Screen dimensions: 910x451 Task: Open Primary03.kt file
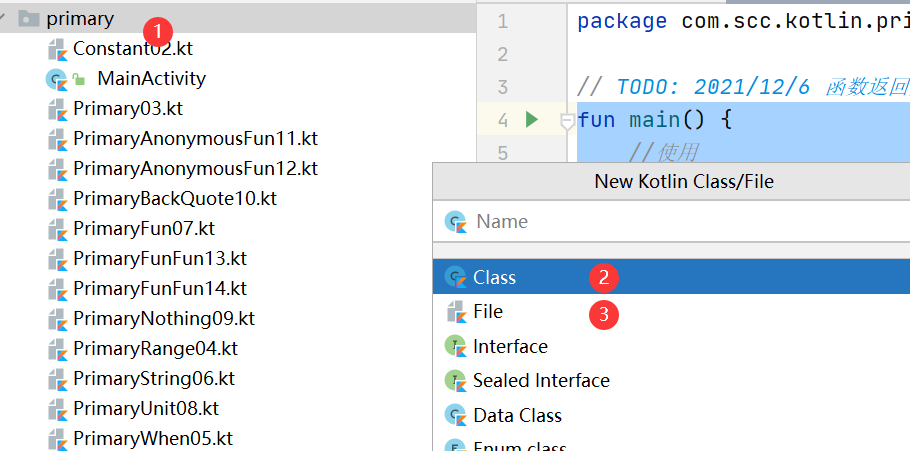click(x=128, y=109)
